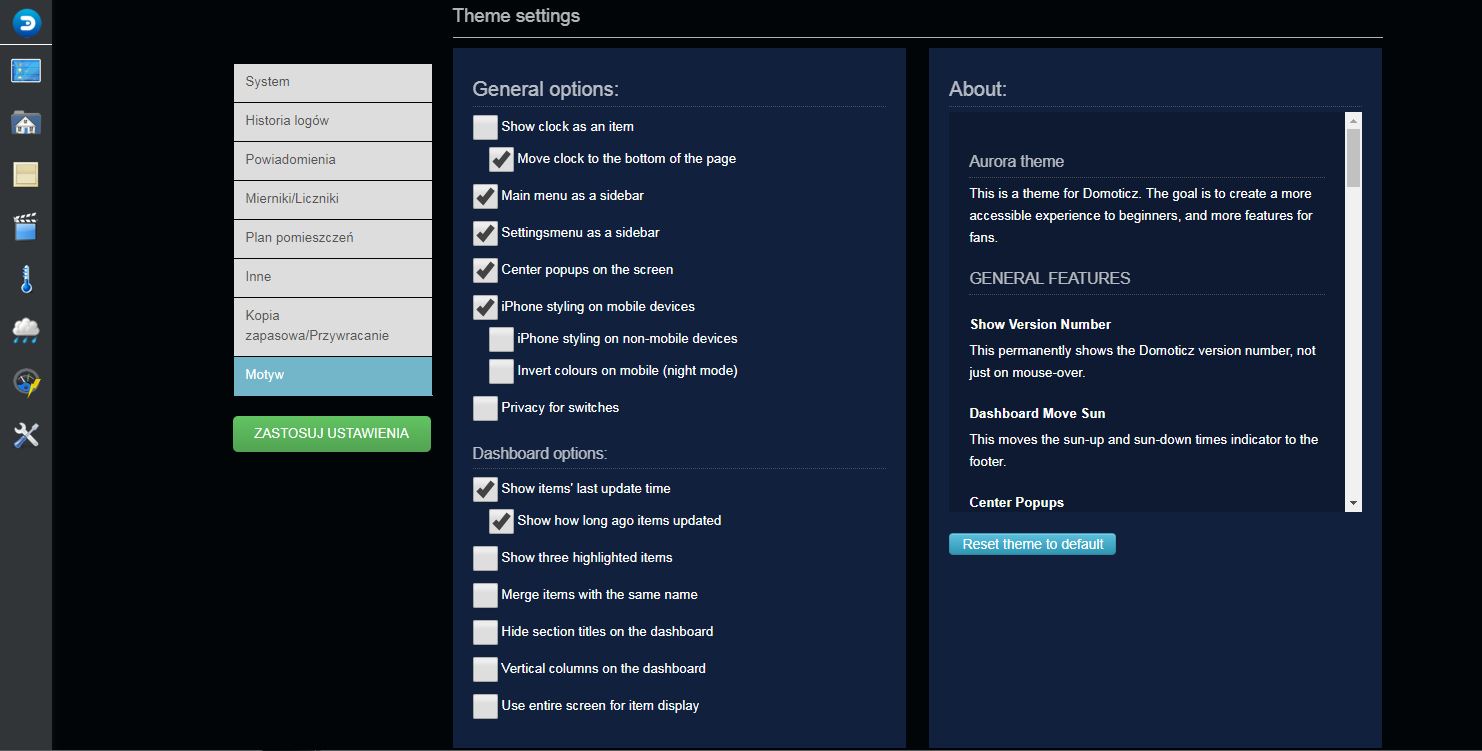
Task: Click Dashboard Move Sun text
Action: tap(1037, 413)
